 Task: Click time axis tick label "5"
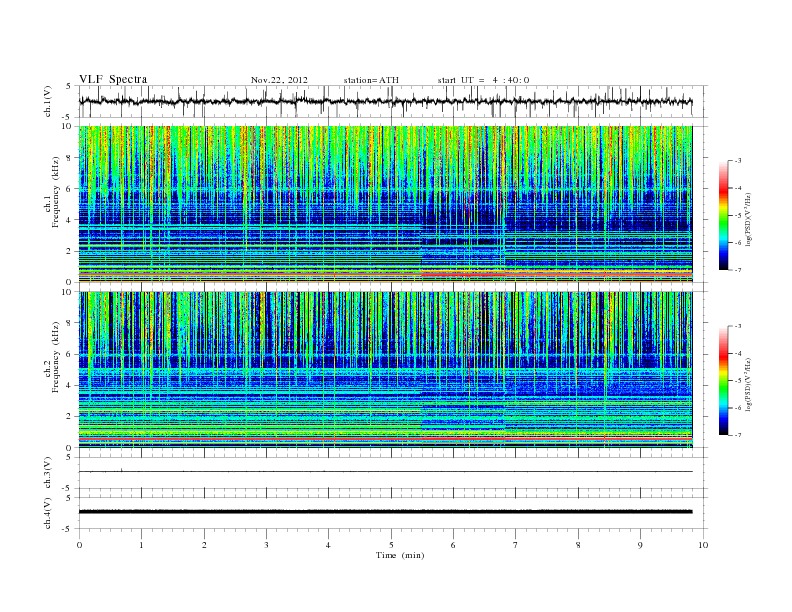pyautogui.click(x=391, y=545)
